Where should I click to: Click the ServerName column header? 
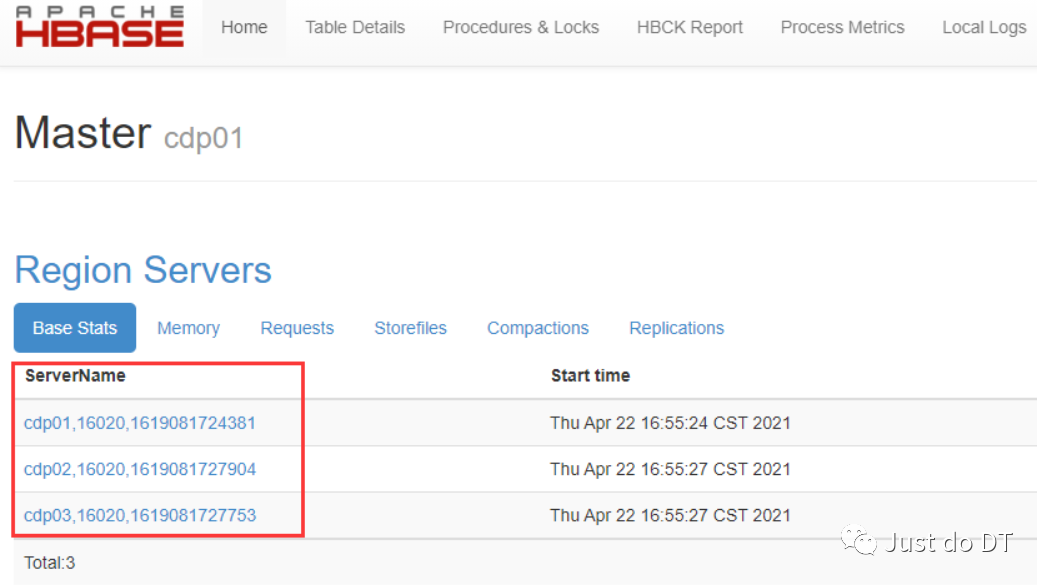[x=75, y=376]
